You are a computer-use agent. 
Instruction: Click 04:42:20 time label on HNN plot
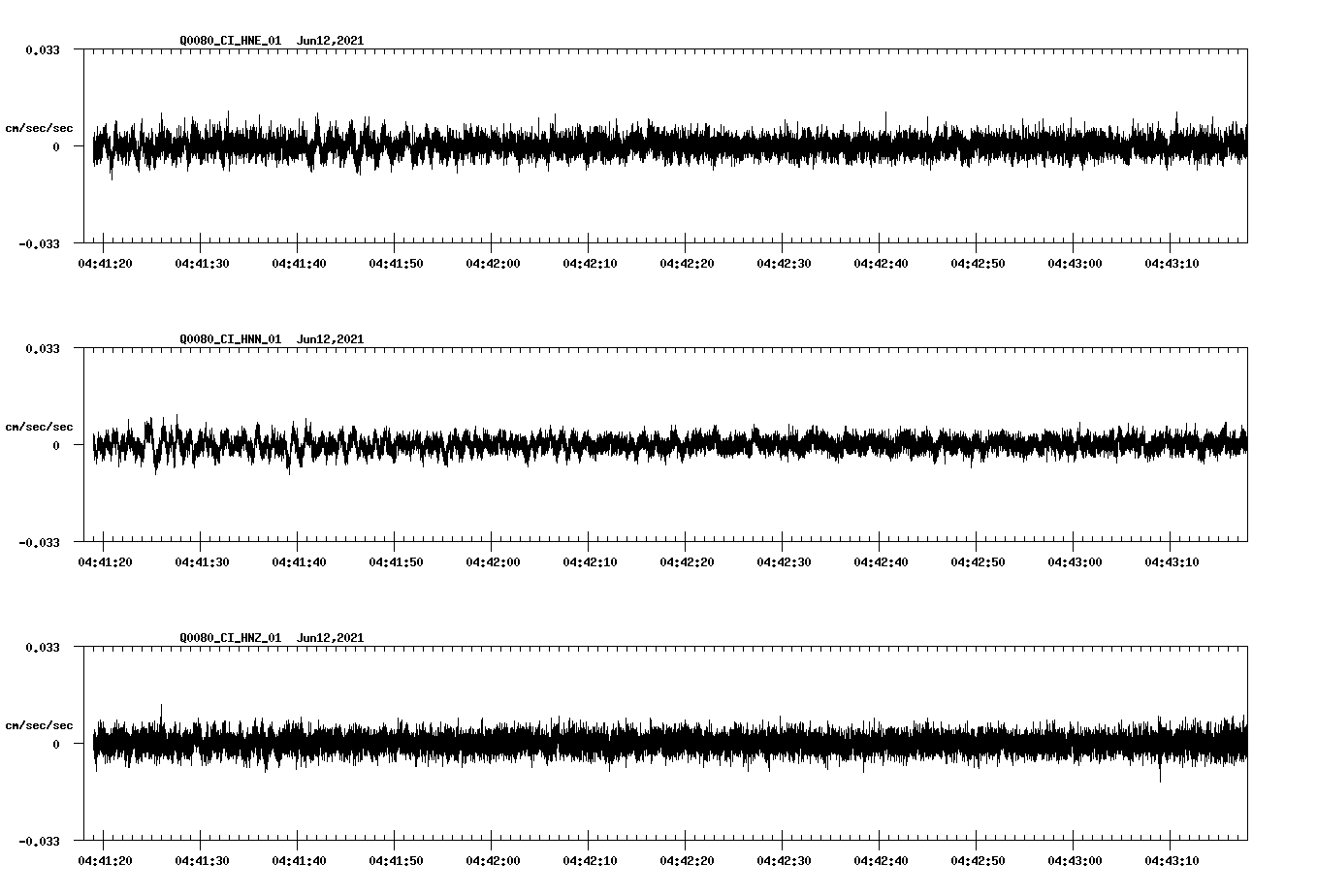point(687,562)
